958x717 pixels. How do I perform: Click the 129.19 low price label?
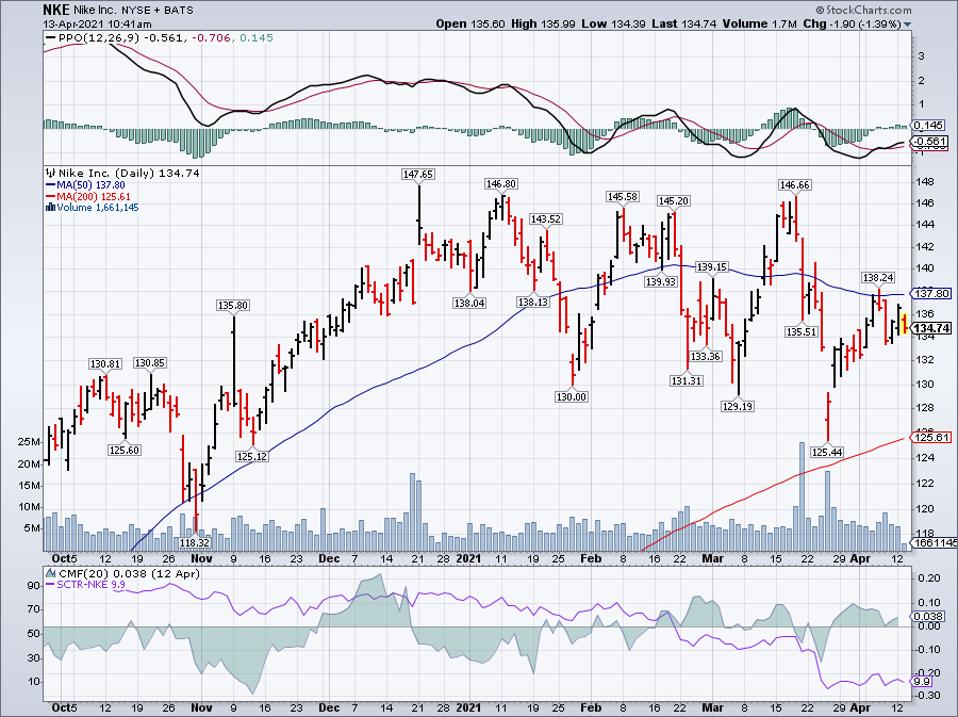point(737,406)
